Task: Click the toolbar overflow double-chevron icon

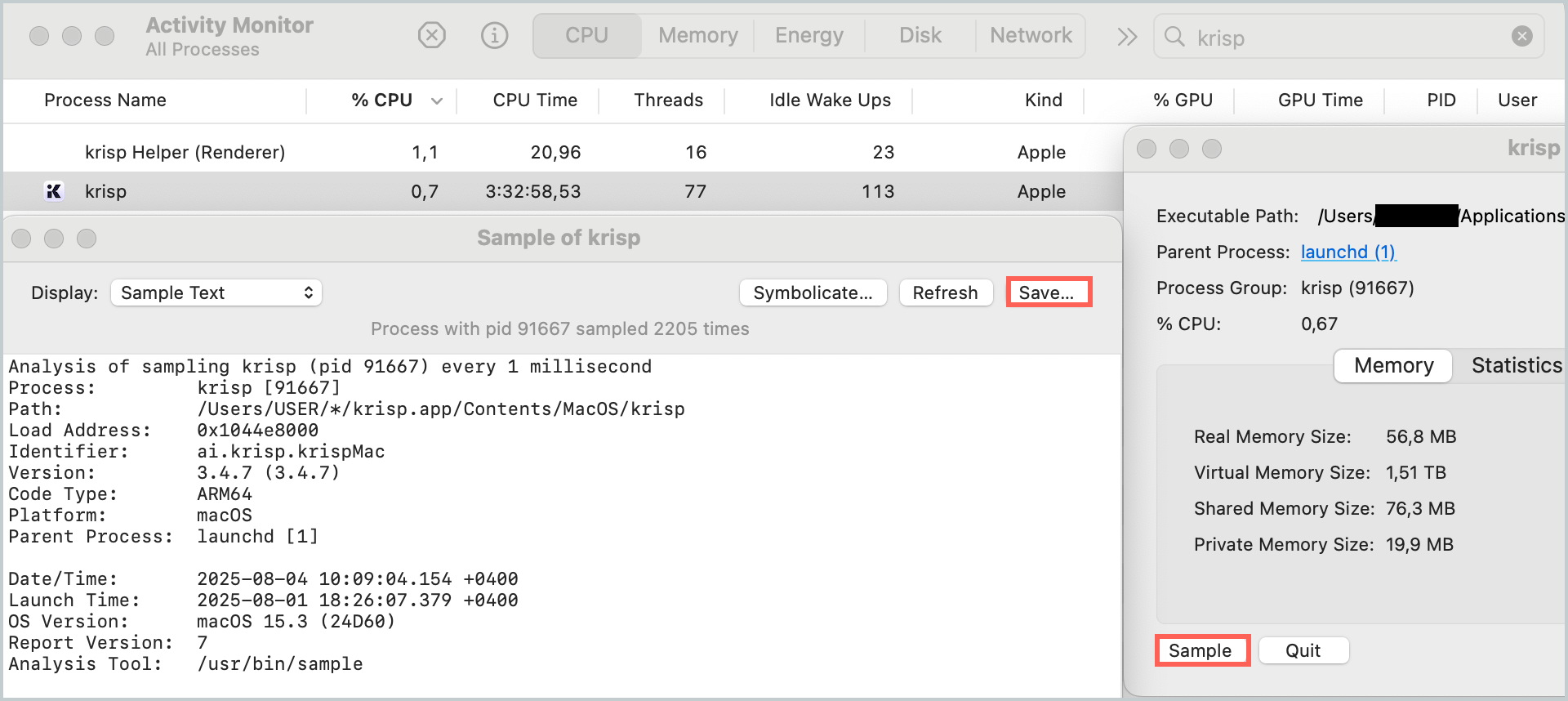Action: [x=1127, y=37]
